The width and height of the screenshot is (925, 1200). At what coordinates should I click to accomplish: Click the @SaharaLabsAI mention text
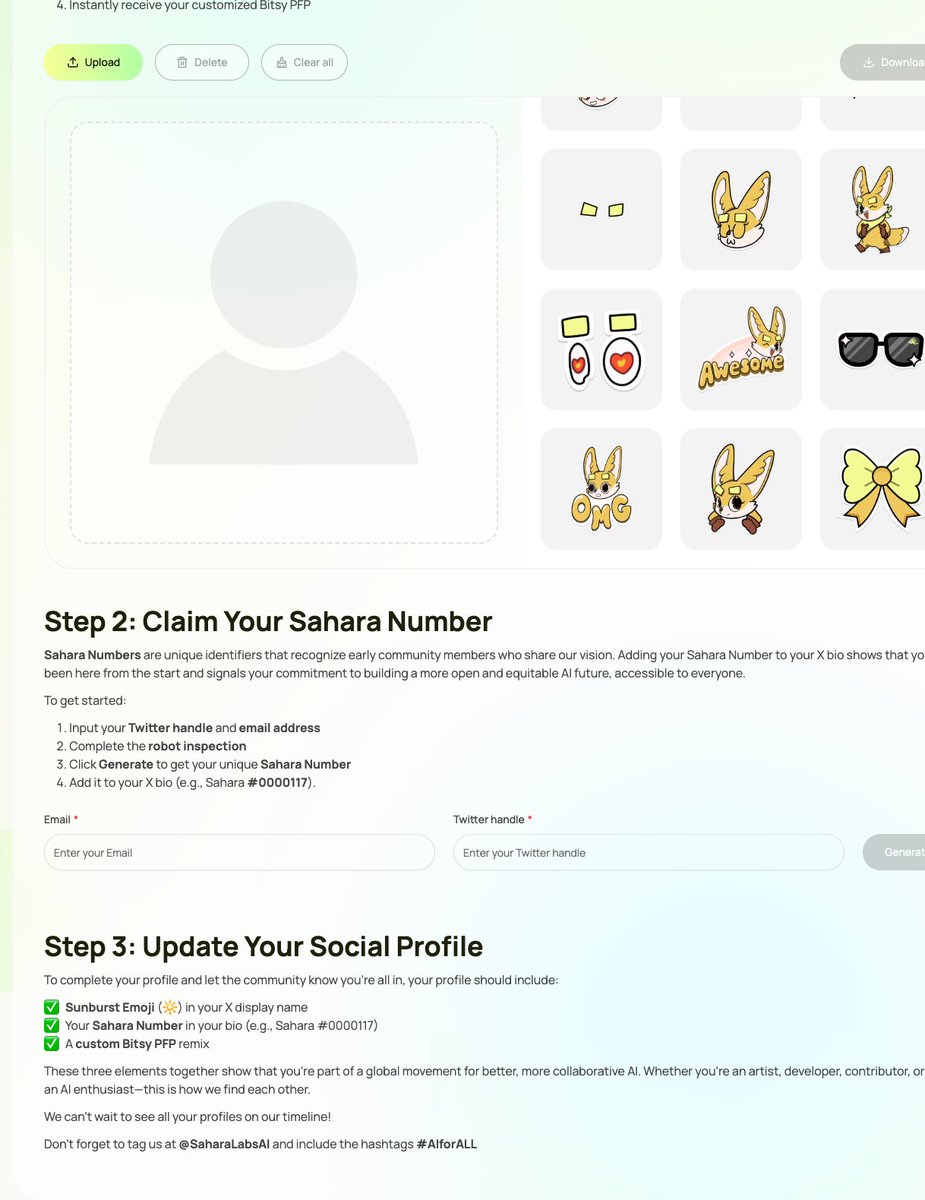coord(224,1144)
